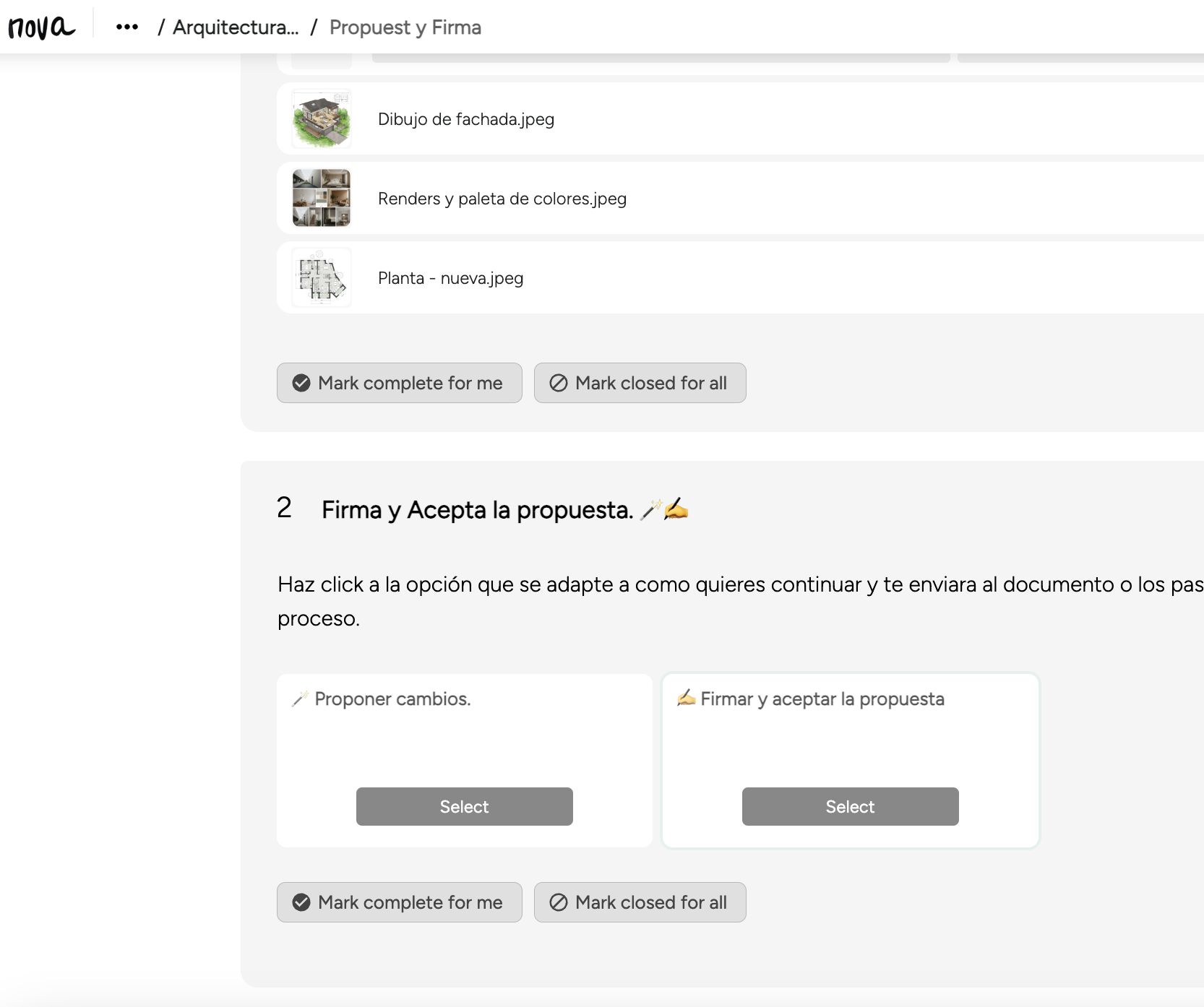Open file Renders y paleta de colores.jpeg
This screenshot has height=1007, width=1204.
[502, 199]
